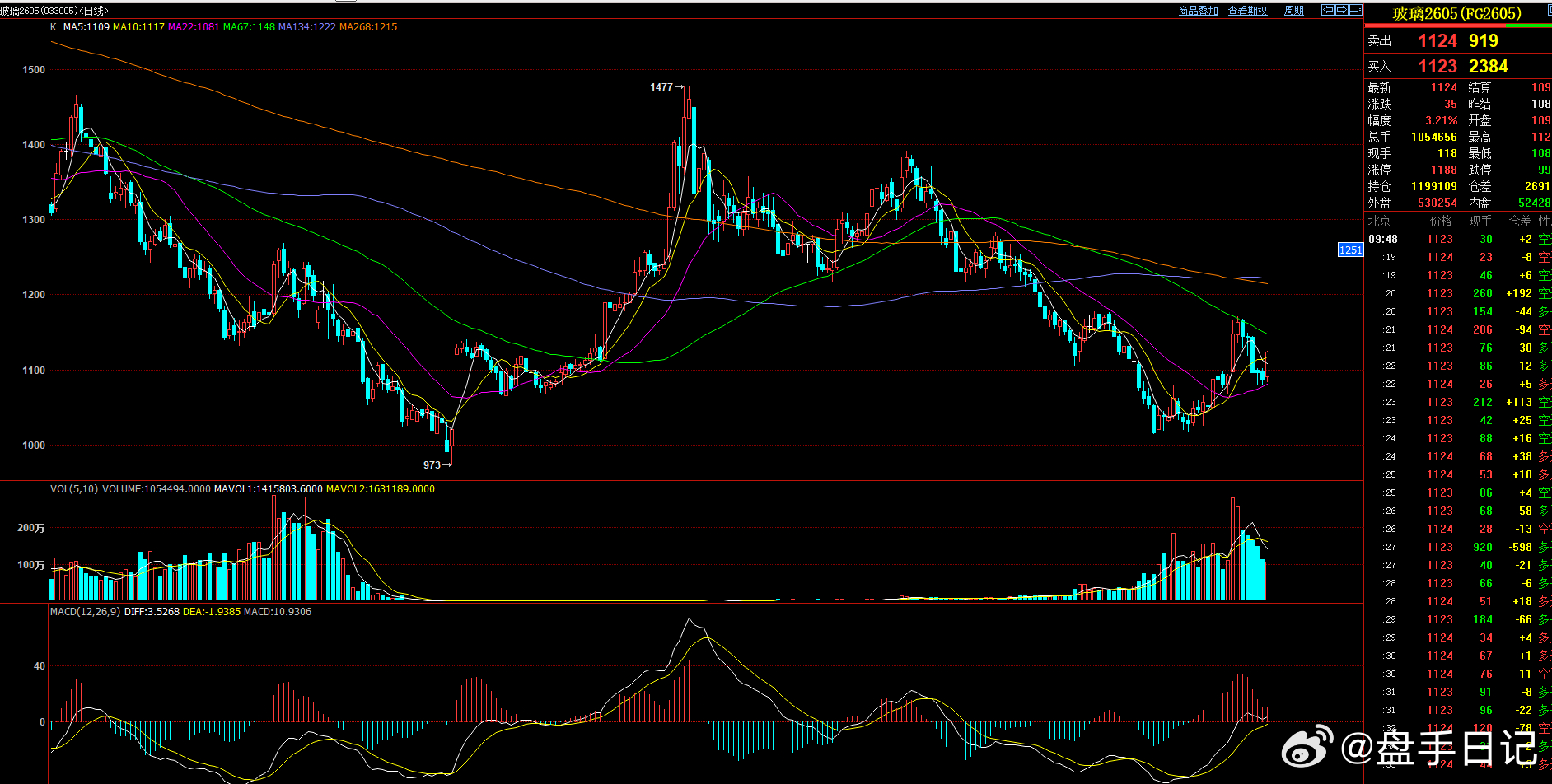Open the 查看期权 options link
Screen dimensions: 1552x784
click(x=1248, y=11)
